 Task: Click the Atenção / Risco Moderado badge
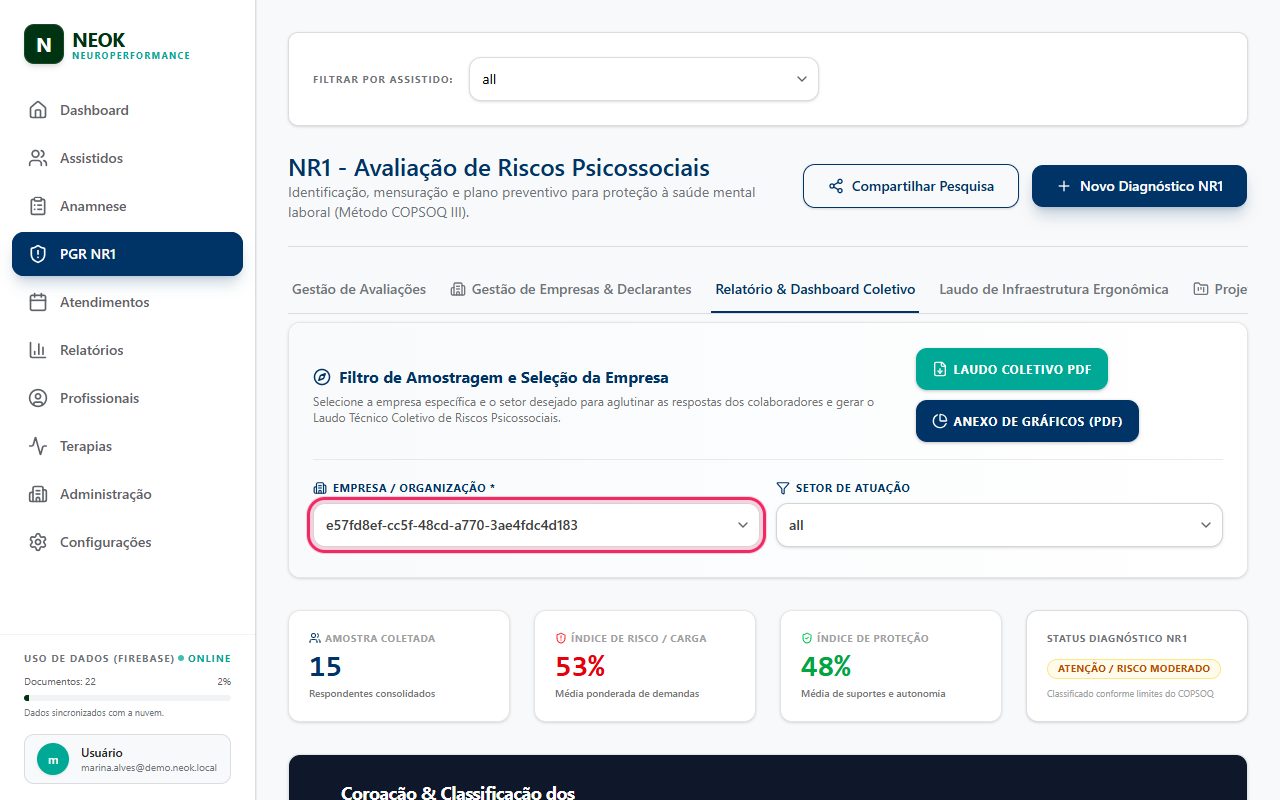(1134, 668)
